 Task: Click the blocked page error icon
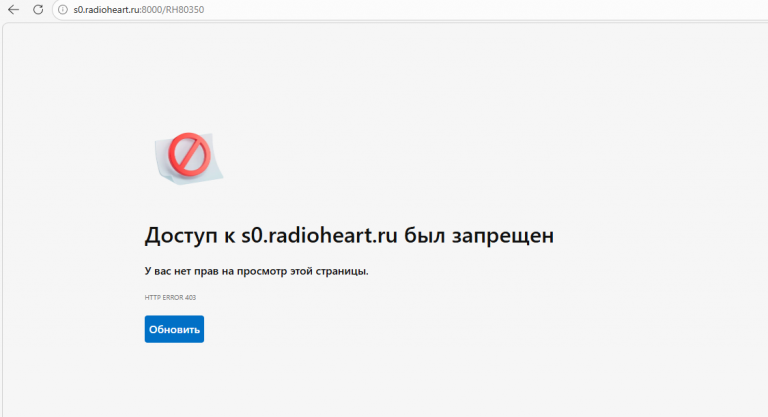point(189,157)
